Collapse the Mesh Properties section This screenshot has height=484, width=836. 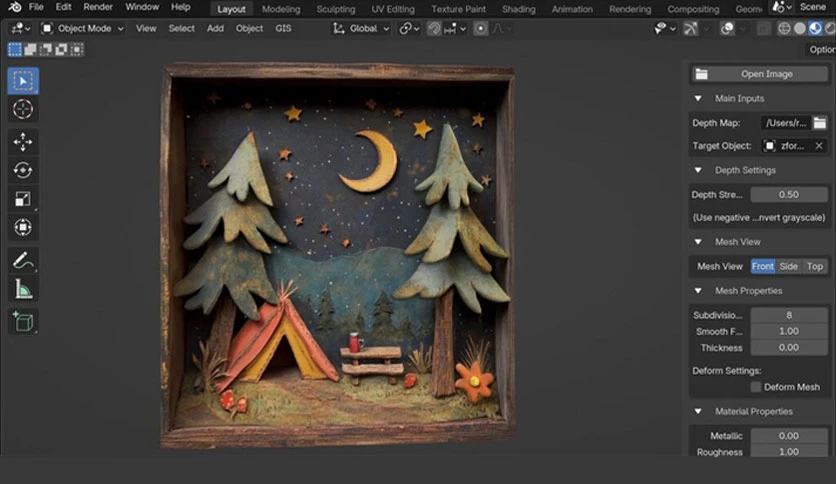pyautogui.click(x=698, y=291)
